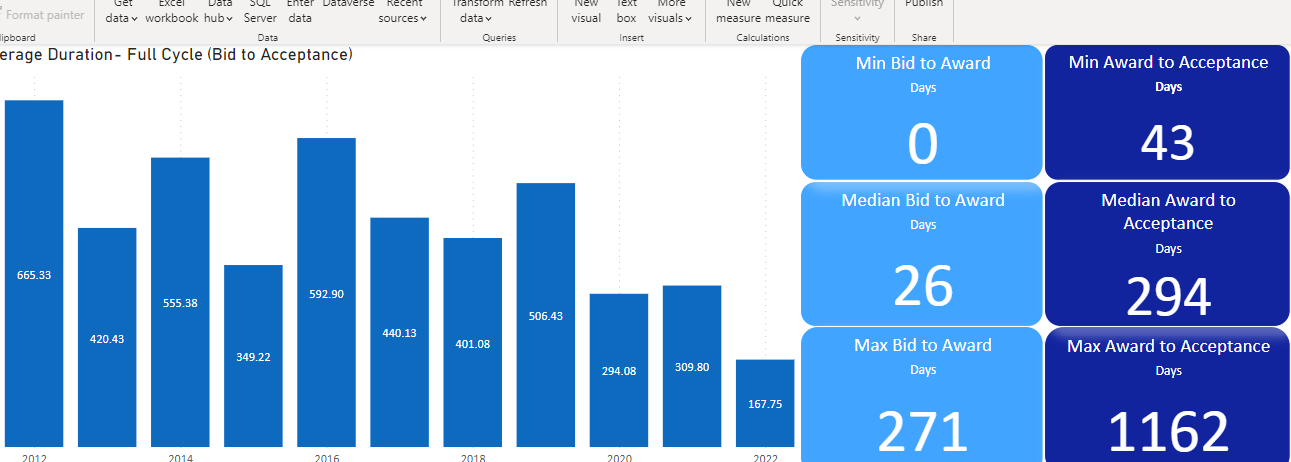Publish the report
The height and width of the screenshot is (462, 1291).
pos(923,5)
